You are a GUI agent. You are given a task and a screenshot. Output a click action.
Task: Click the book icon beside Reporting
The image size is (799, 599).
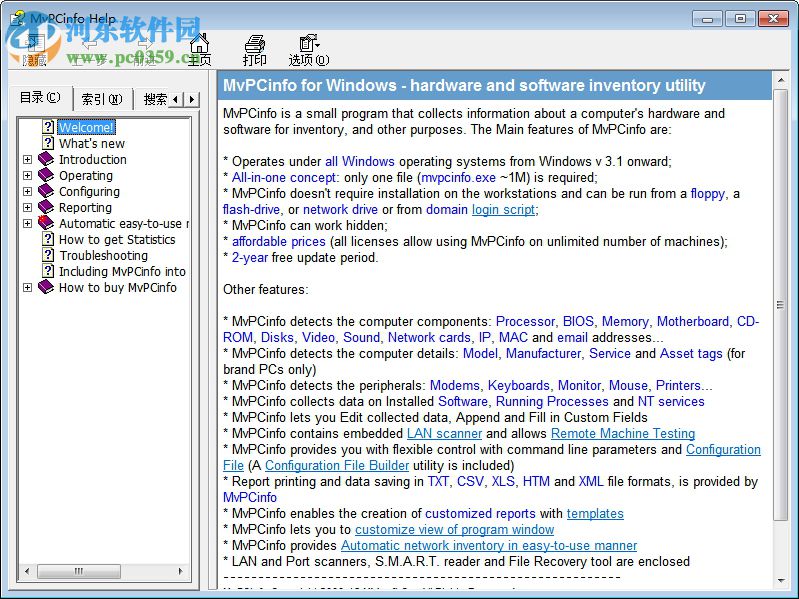click(46, 207)
